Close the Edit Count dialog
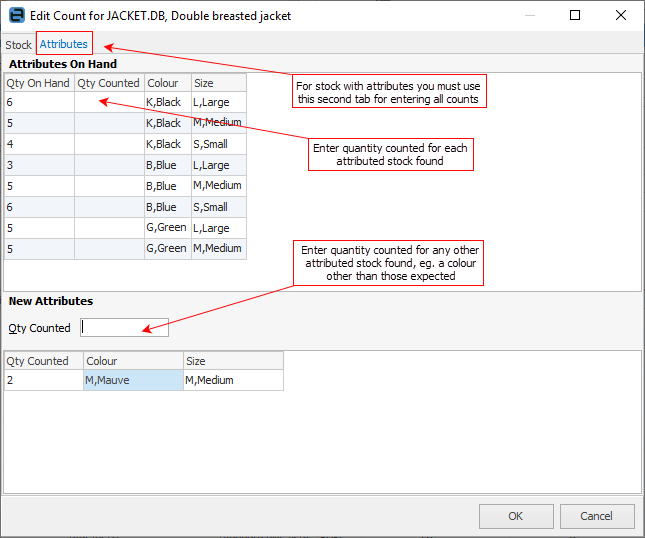Image resolution: width=645 pixels, height=538 pixels. click(x=621, y=15)
